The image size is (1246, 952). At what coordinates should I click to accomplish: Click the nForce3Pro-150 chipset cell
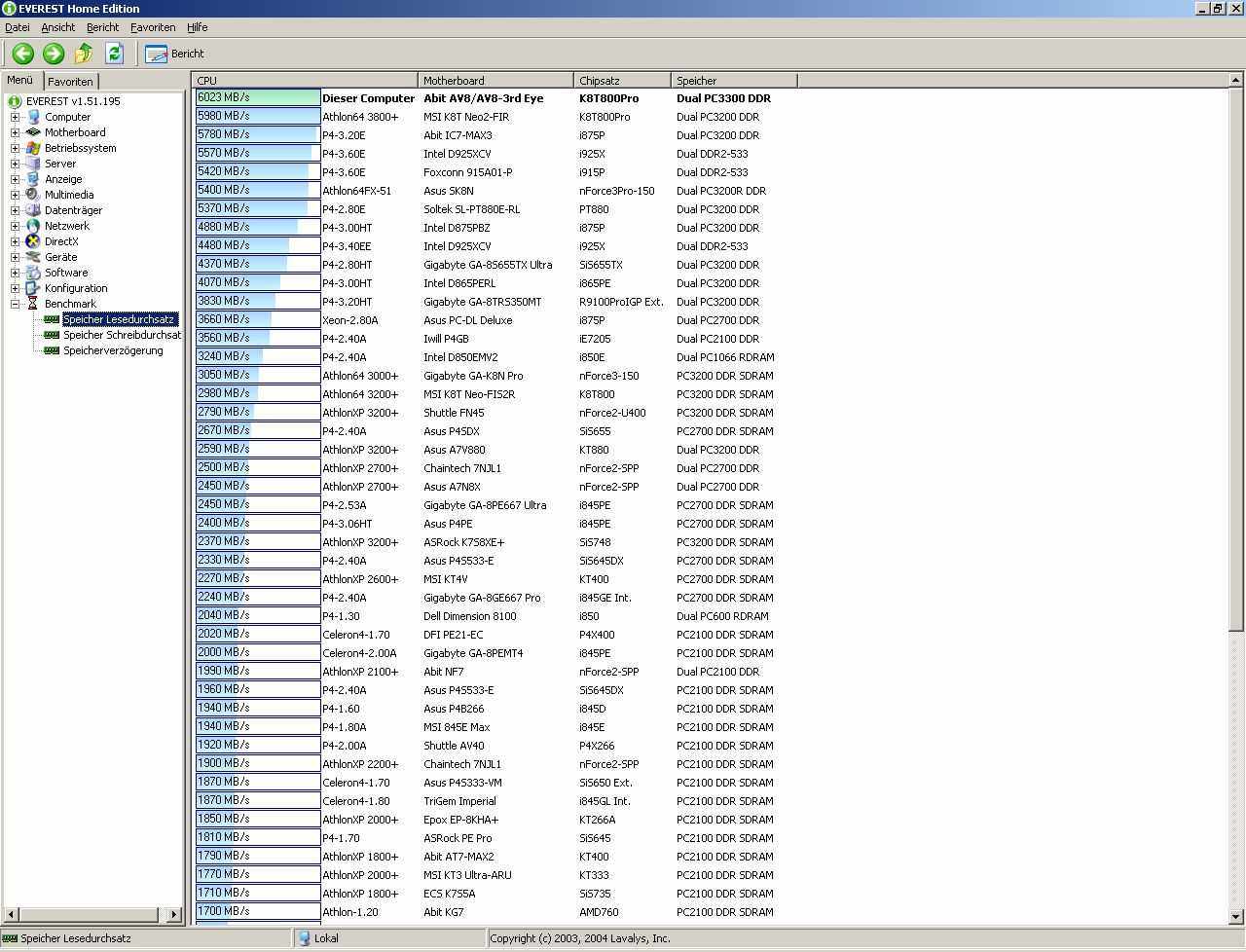tap(617, 191)
